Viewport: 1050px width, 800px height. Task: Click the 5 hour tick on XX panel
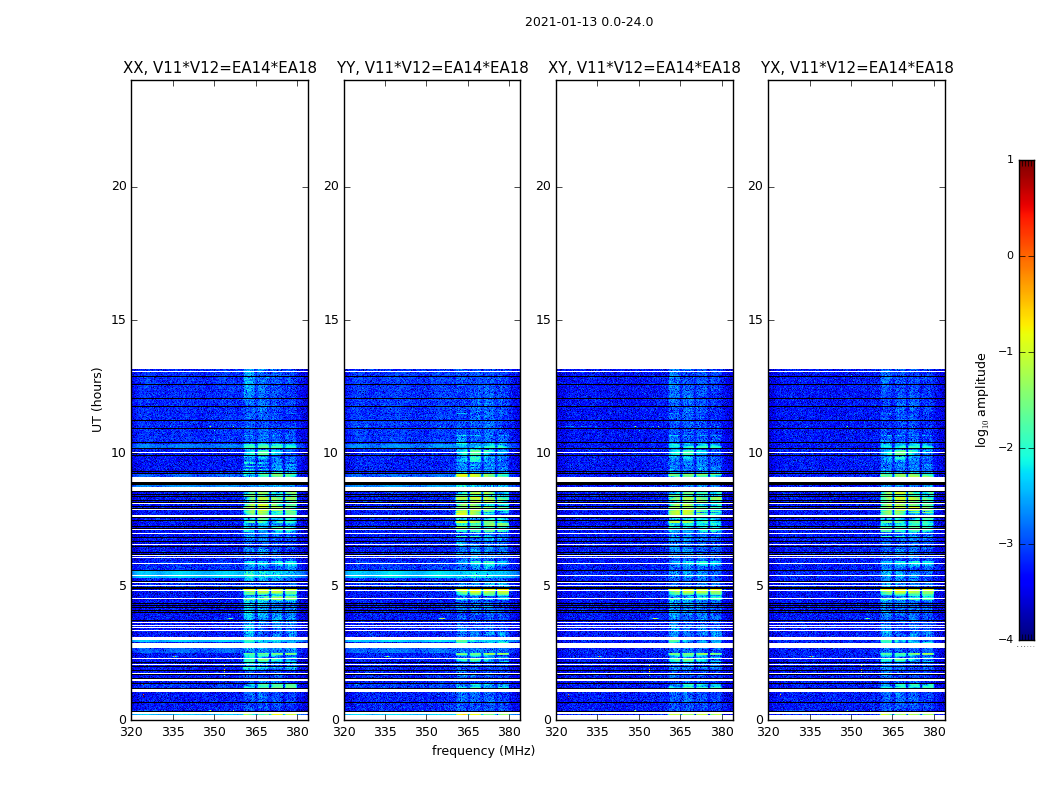tap(122, 586)
